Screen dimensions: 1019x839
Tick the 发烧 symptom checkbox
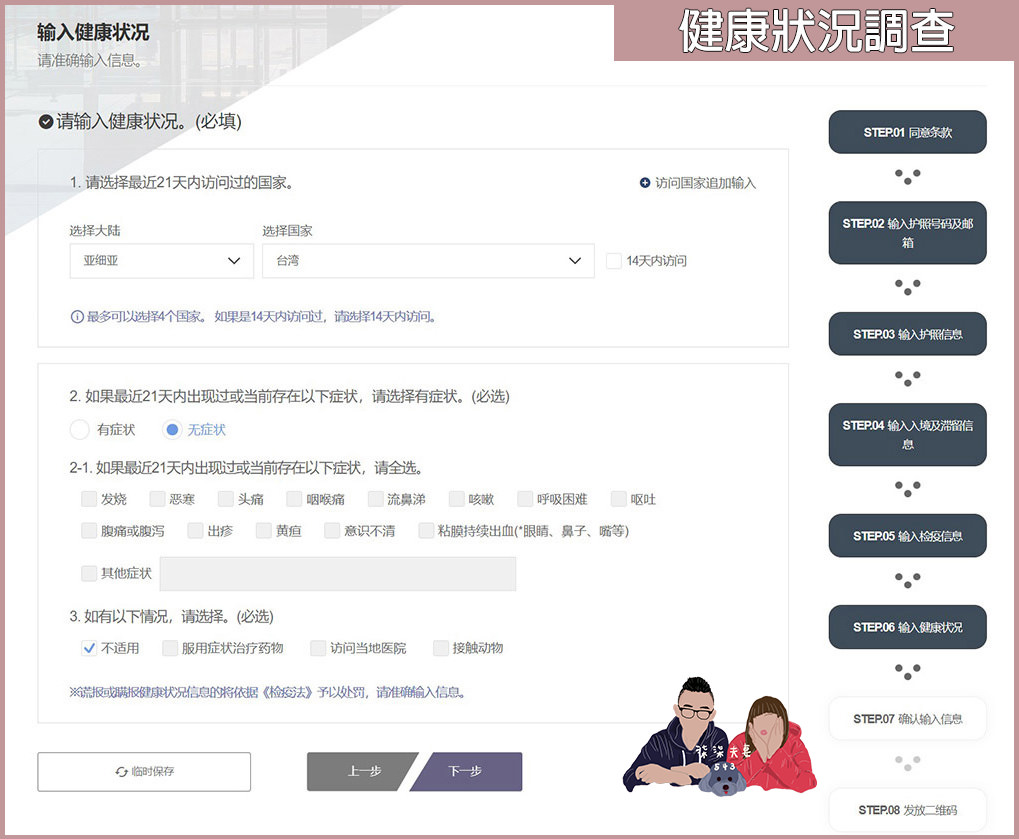coord(89,499)
